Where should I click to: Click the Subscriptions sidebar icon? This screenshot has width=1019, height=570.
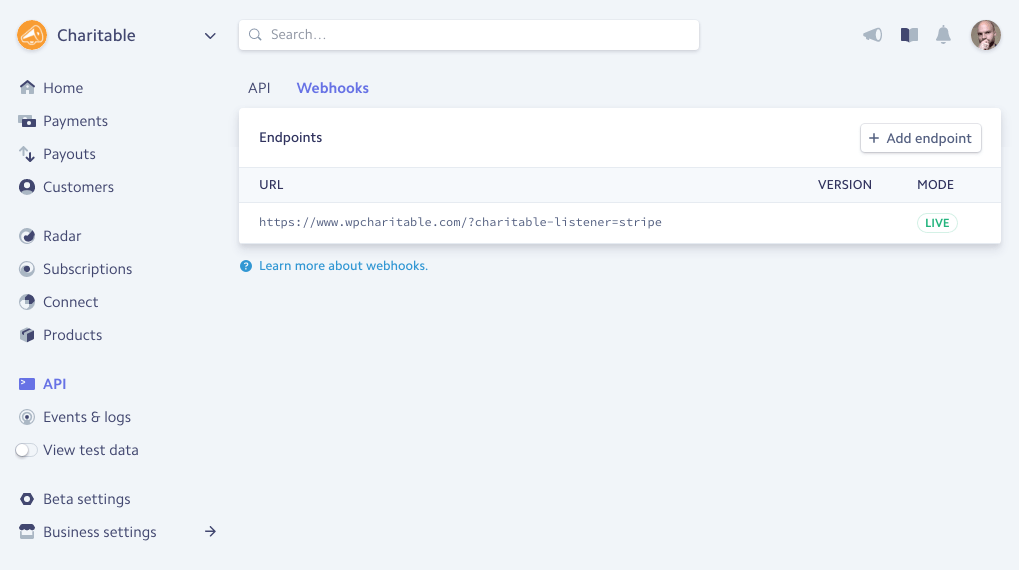(27, 269)
